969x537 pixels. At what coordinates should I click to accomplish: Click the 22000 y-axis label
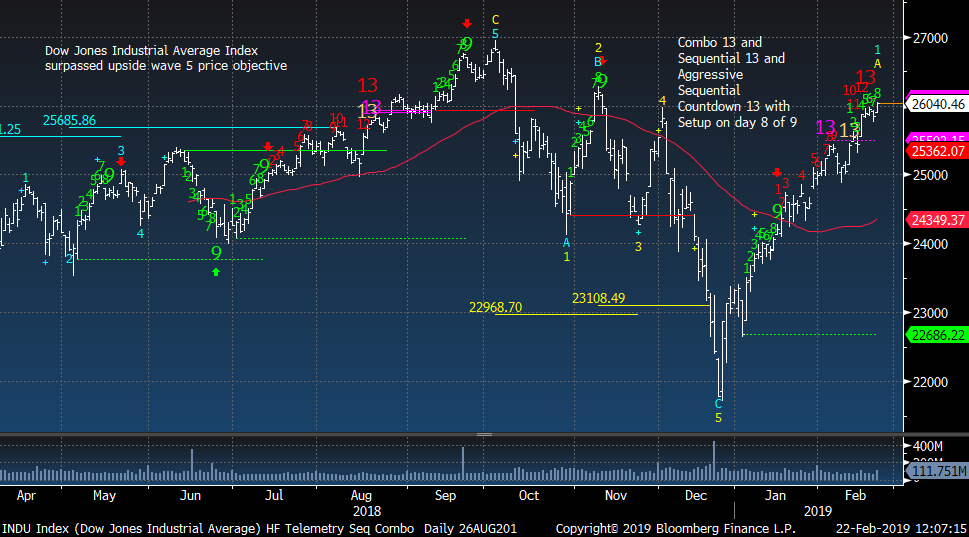click(930, 382)
